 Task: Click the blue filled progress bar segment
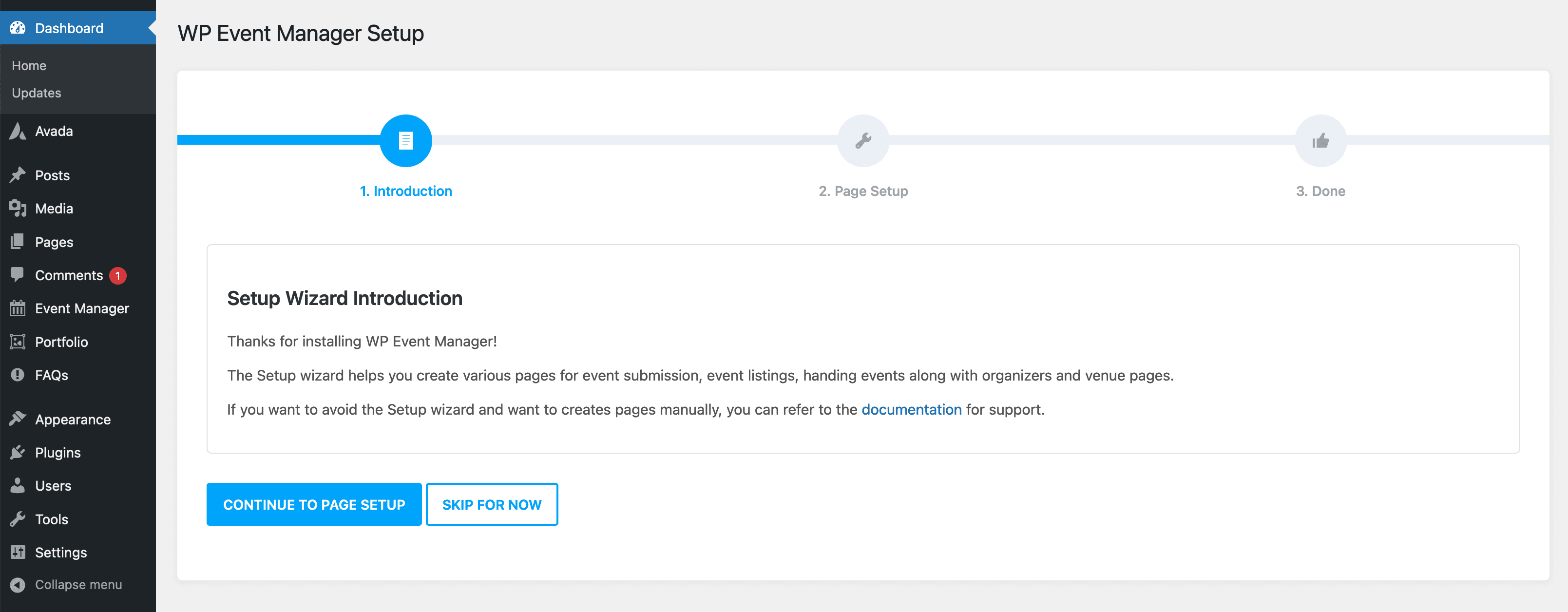279,140
